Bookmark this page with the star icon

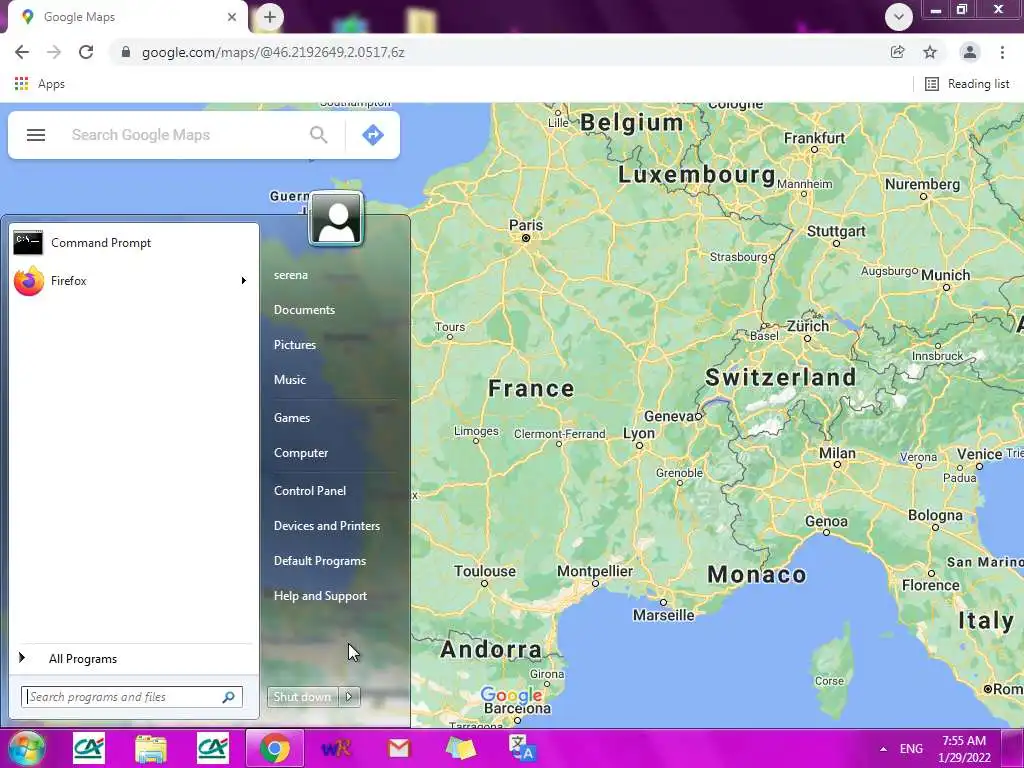(x=930, y=52)
